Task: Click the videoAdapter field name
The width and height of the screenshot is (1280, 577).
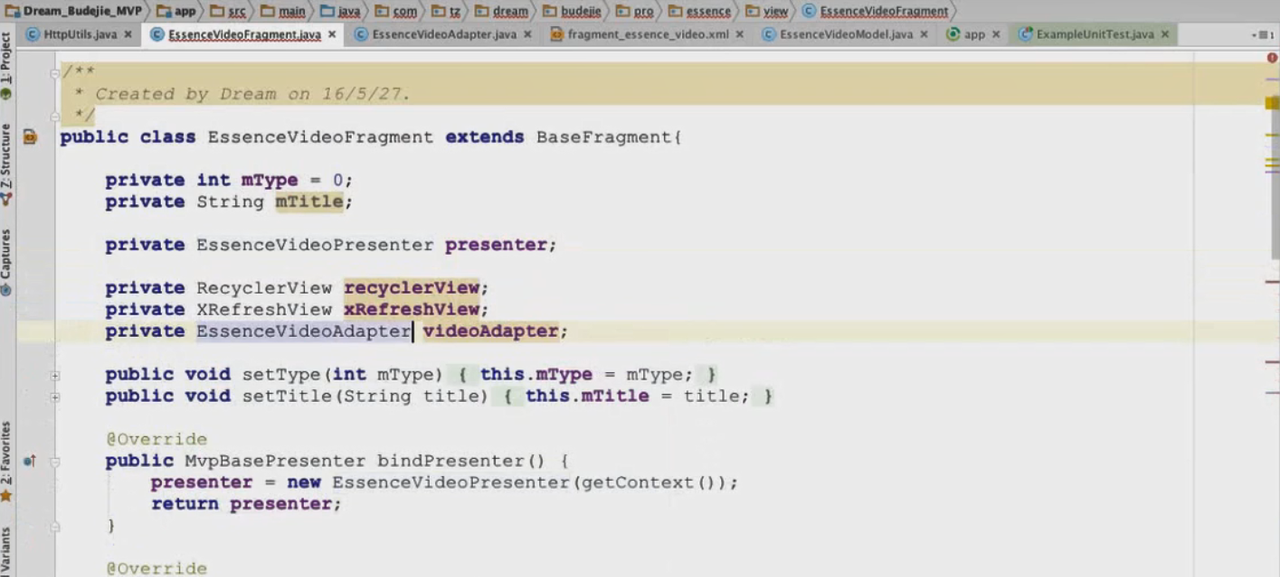Action: [490, 331]
